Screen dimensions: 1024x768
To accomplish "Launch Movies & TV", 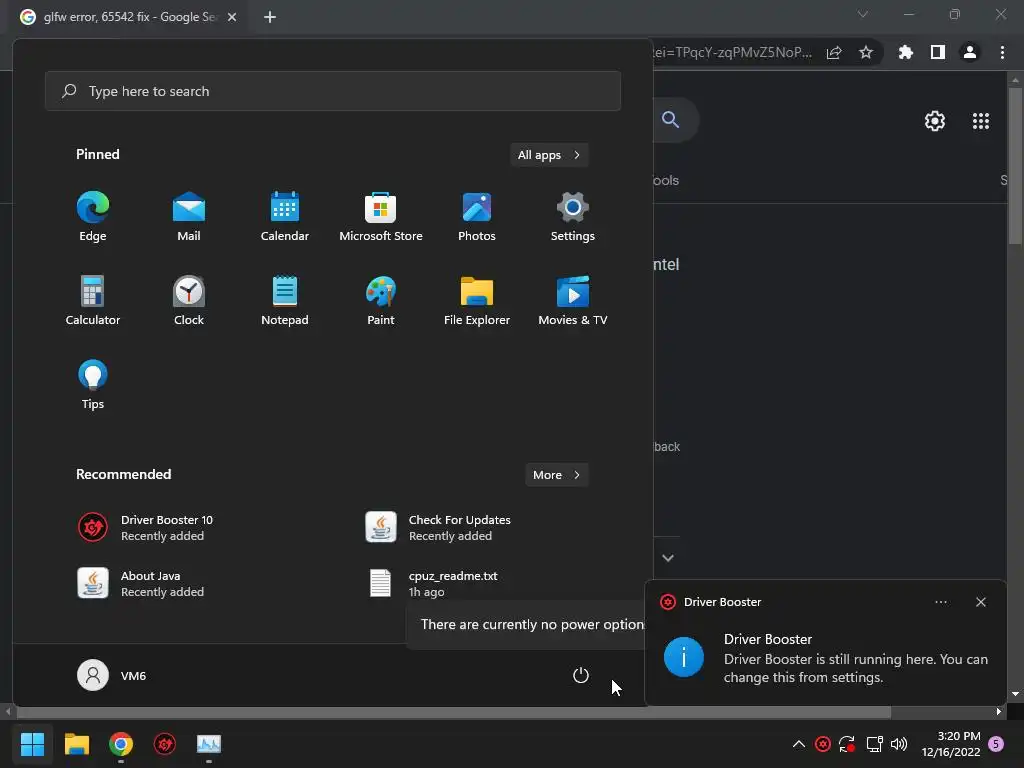I will [573, 301].
